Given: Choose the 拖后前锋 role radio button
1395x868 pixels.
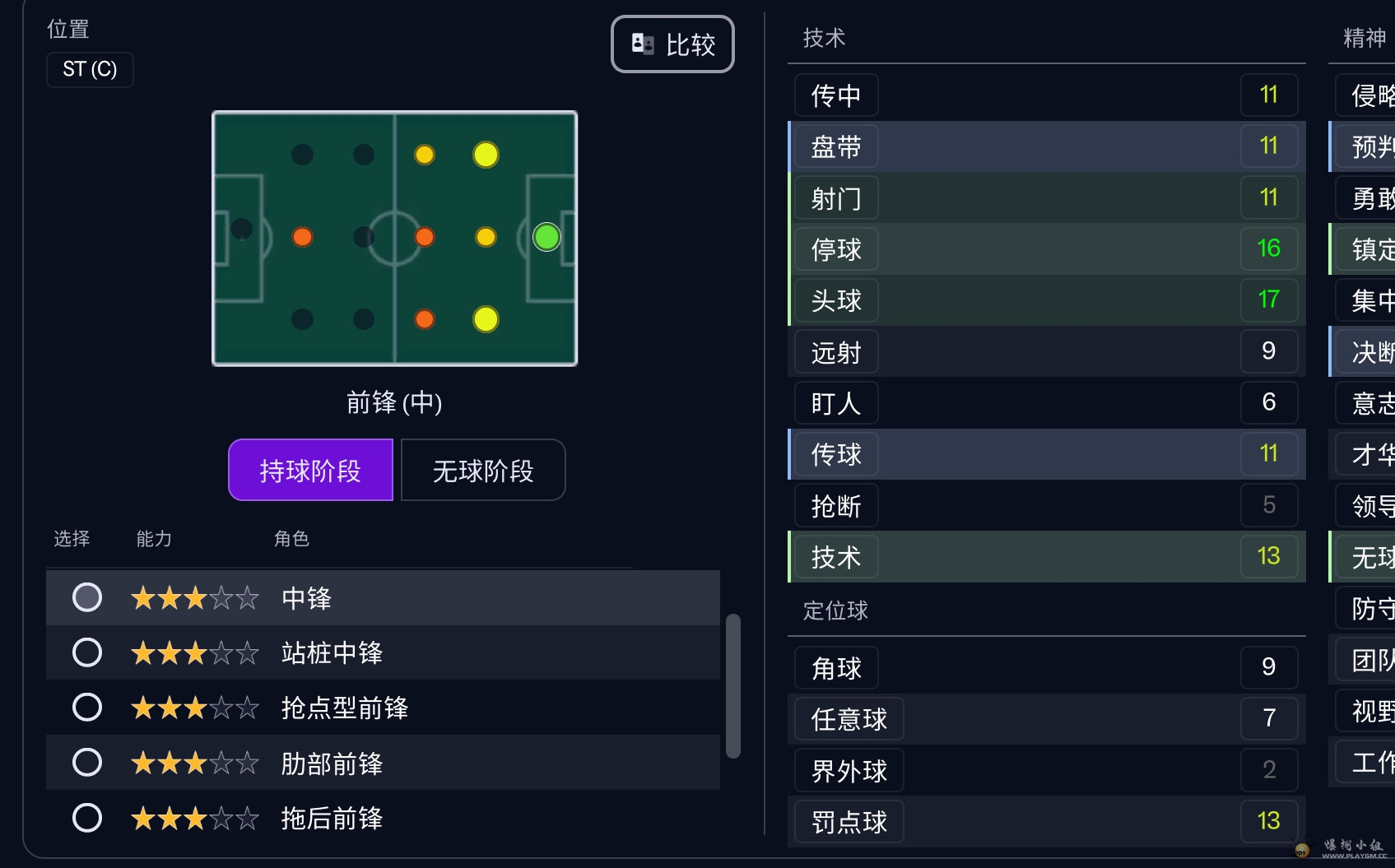Looking at the screenshot, I should (87, 818).
